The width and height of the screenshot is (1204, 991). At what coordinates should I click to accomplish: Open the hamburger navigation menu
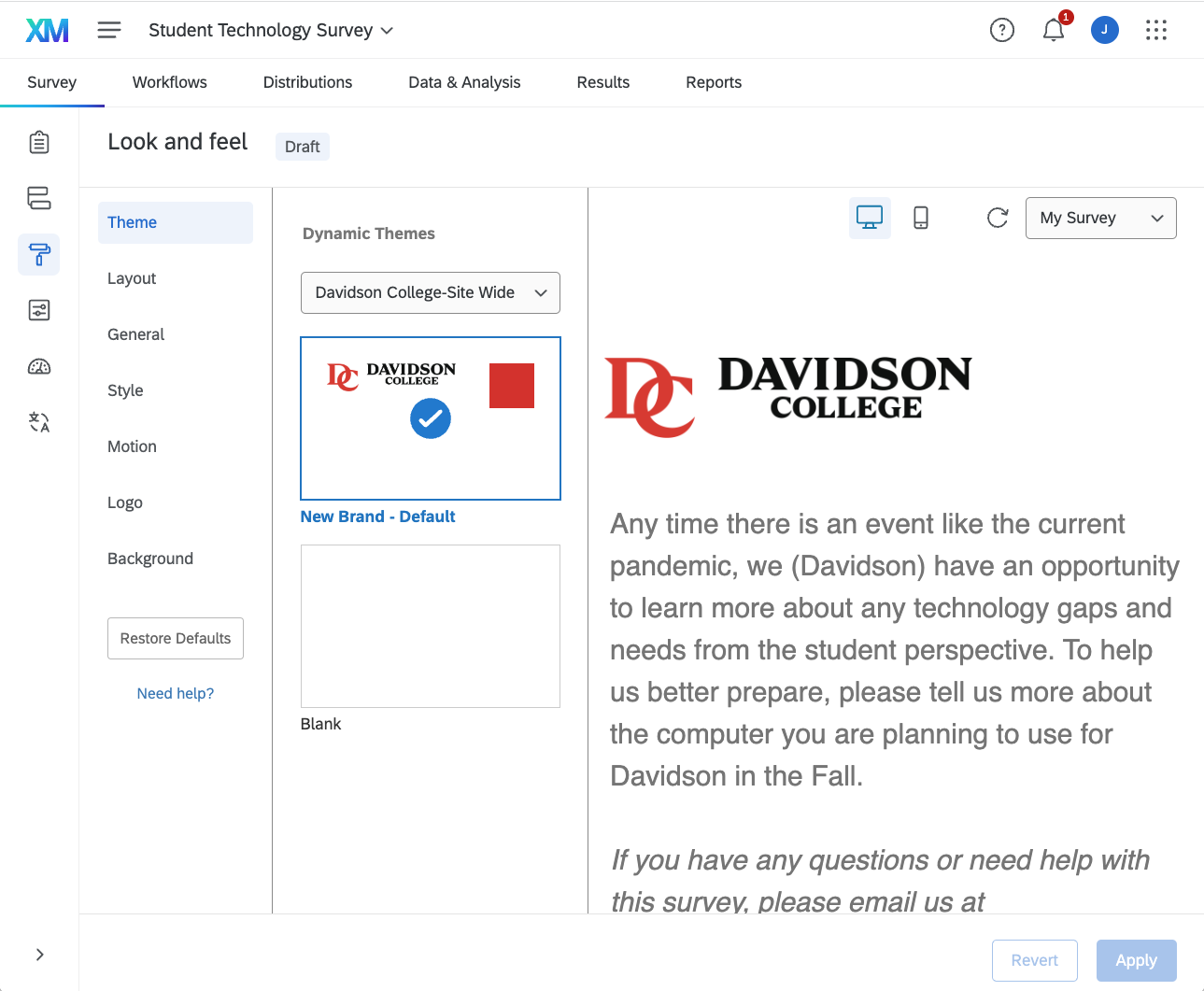coord(109,30)
